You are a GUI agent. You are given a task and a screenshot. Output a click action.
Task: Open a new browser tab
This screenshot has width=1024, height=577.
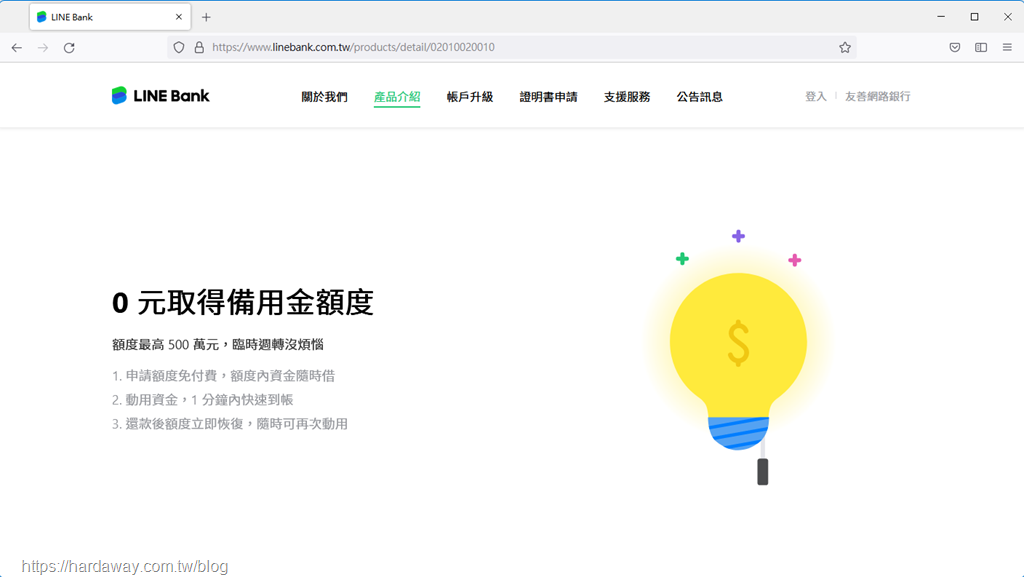(x=206, y=17)
